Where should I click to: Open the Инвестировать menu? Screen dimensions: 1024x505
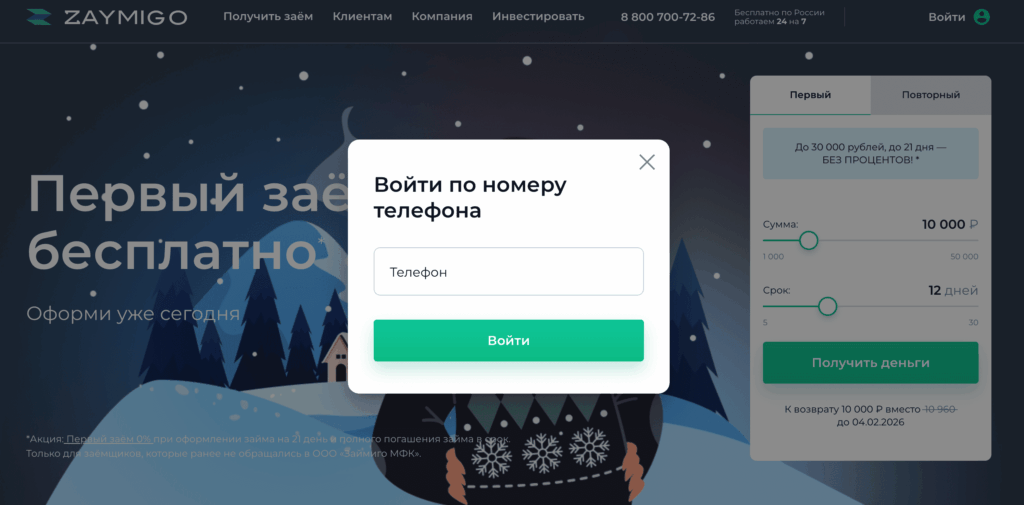click(x=538, y=17)
